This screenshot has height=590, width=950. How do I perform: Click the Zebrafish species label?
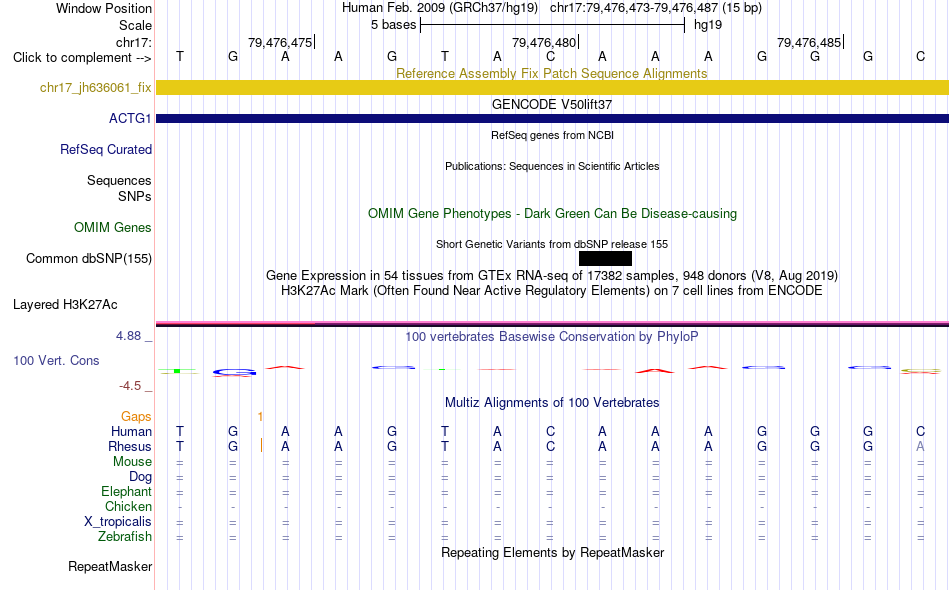tap(125, 537)
